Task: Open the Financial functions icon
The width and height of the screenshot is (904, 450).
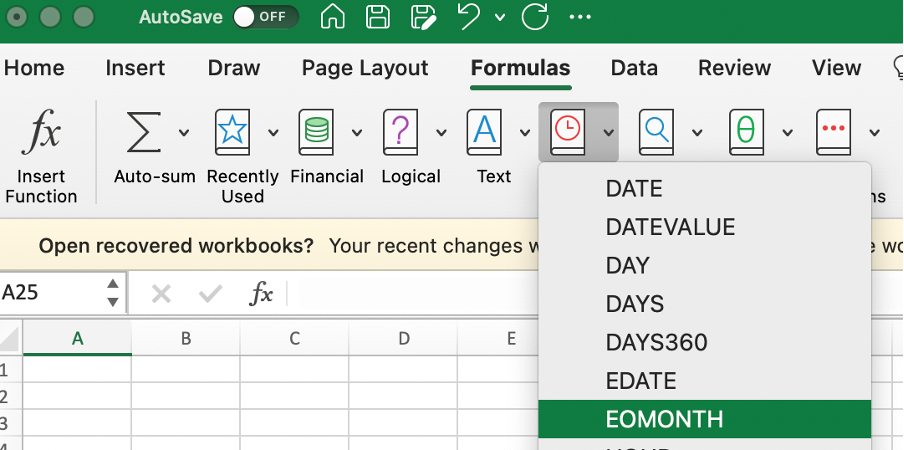Action: [x=316, y=133]
